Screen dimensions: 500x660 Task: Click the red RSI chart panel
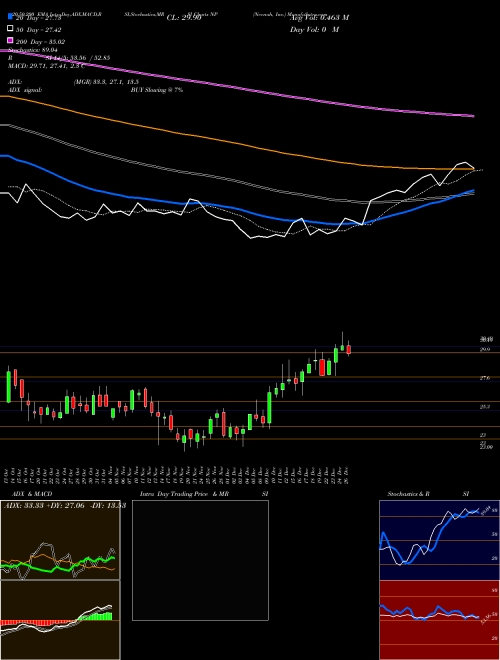439,620
